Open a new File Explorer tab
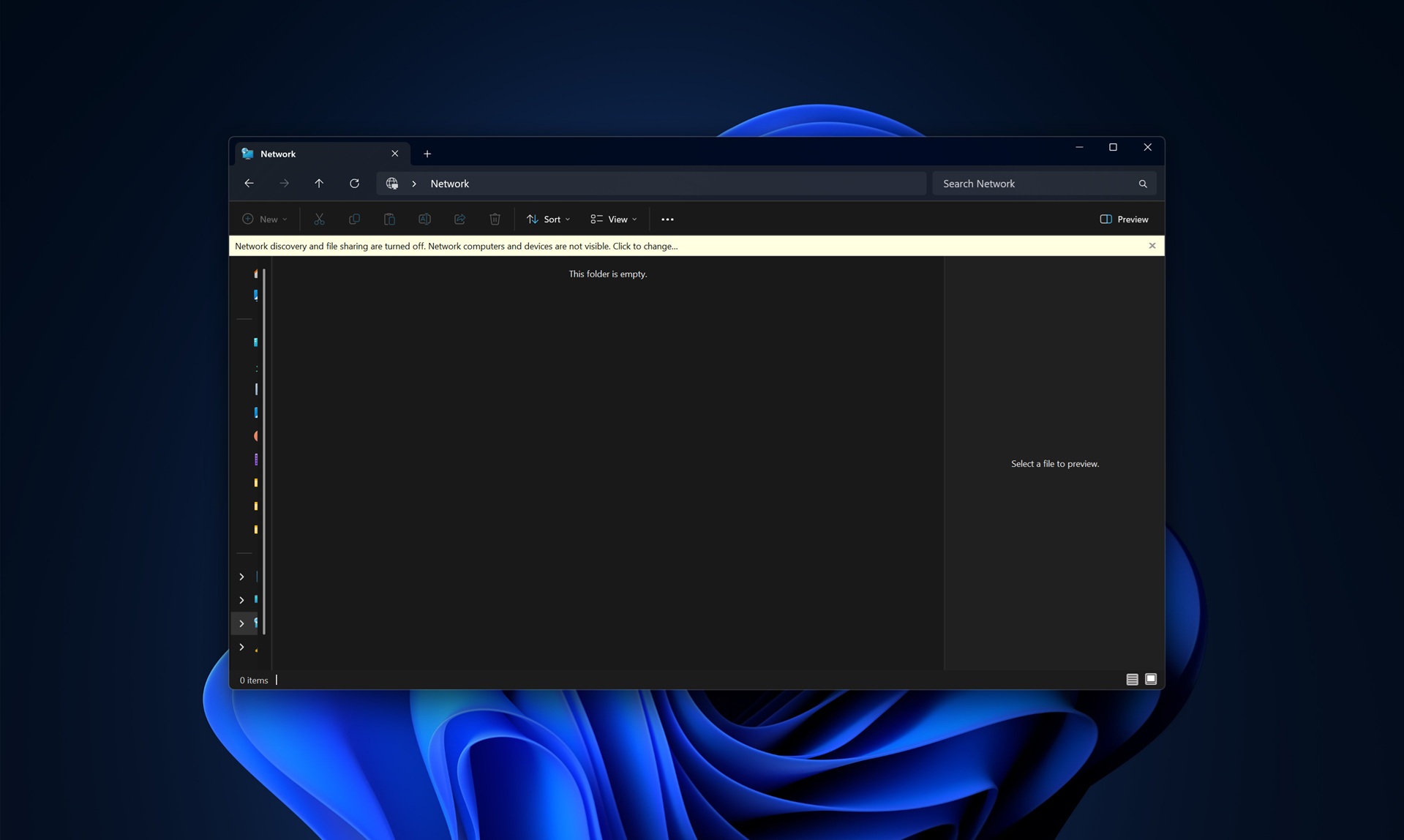 tap(427, 154)
